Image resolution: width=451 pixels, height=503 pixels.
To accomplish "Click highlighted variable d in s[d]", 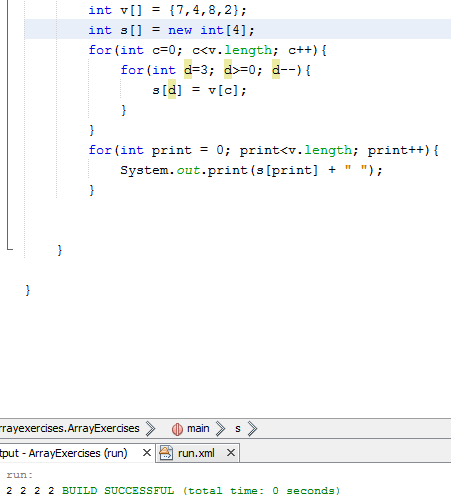I will click(172, 90).
